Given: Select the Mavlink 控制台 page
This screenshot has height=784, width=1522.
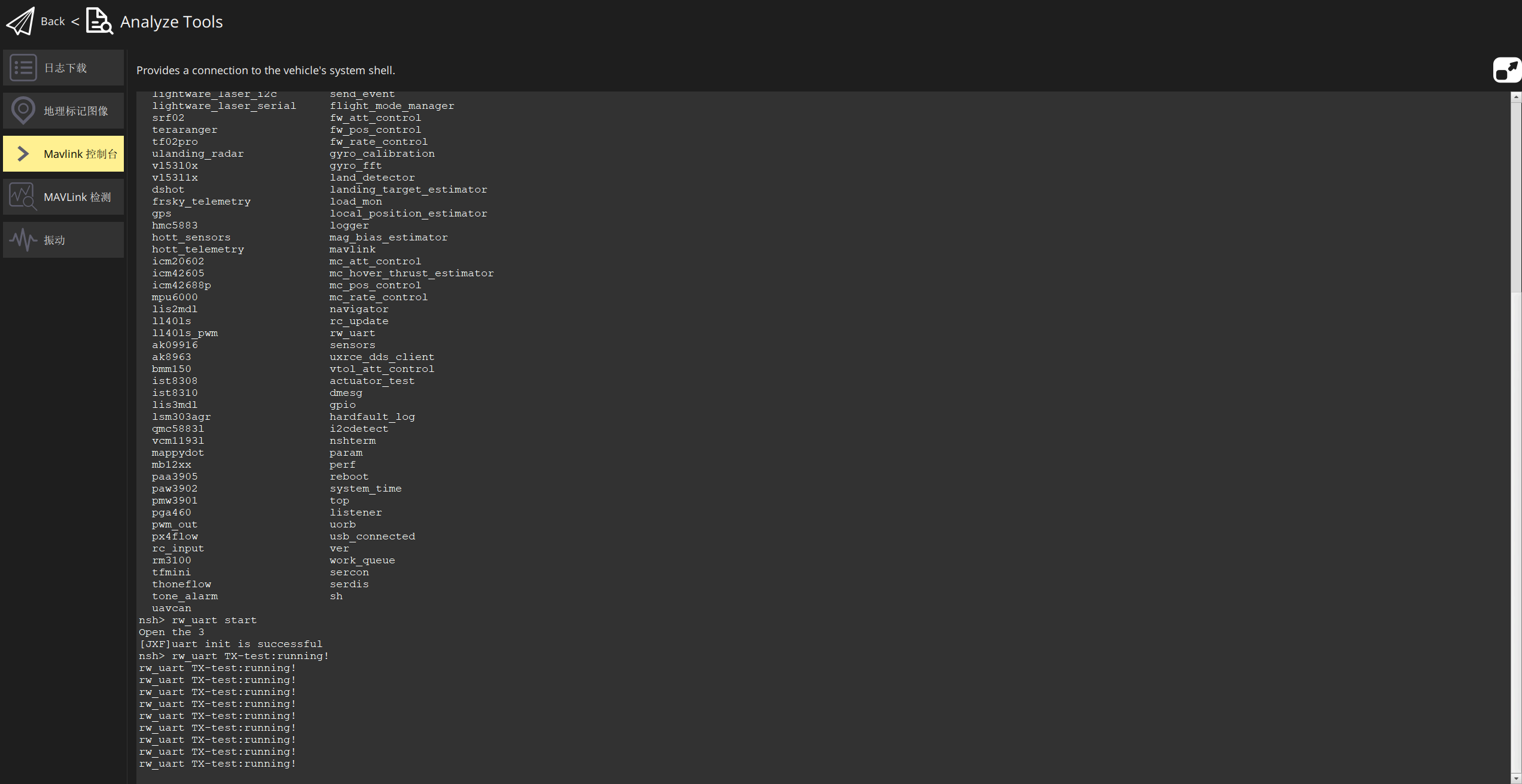Looking at the screenshot, I should 80,154.
